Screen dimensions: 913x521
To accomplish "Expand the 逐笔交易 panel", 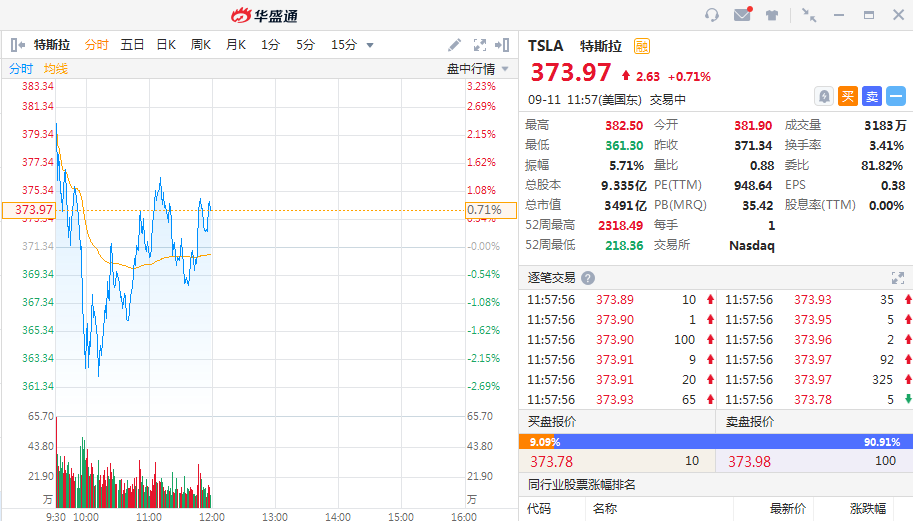I will (897, 278).
